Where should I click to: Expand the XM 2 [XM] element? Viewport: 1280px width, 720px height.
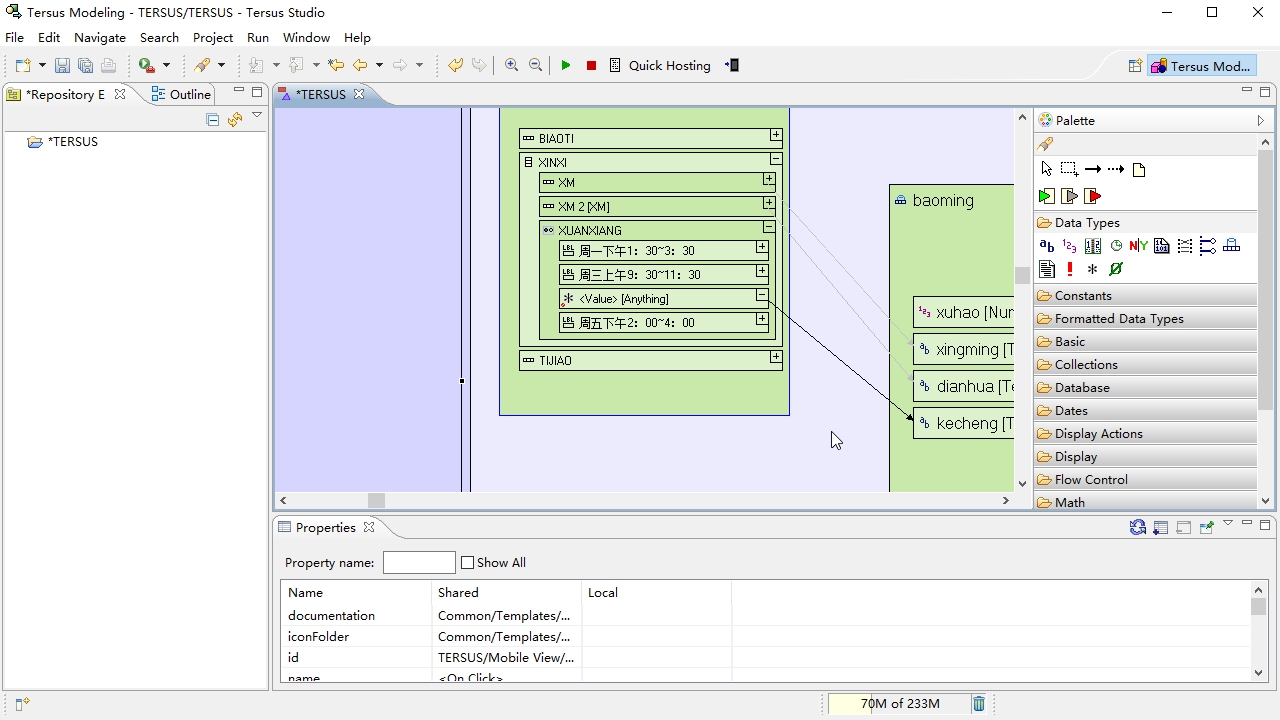point(768,203)
